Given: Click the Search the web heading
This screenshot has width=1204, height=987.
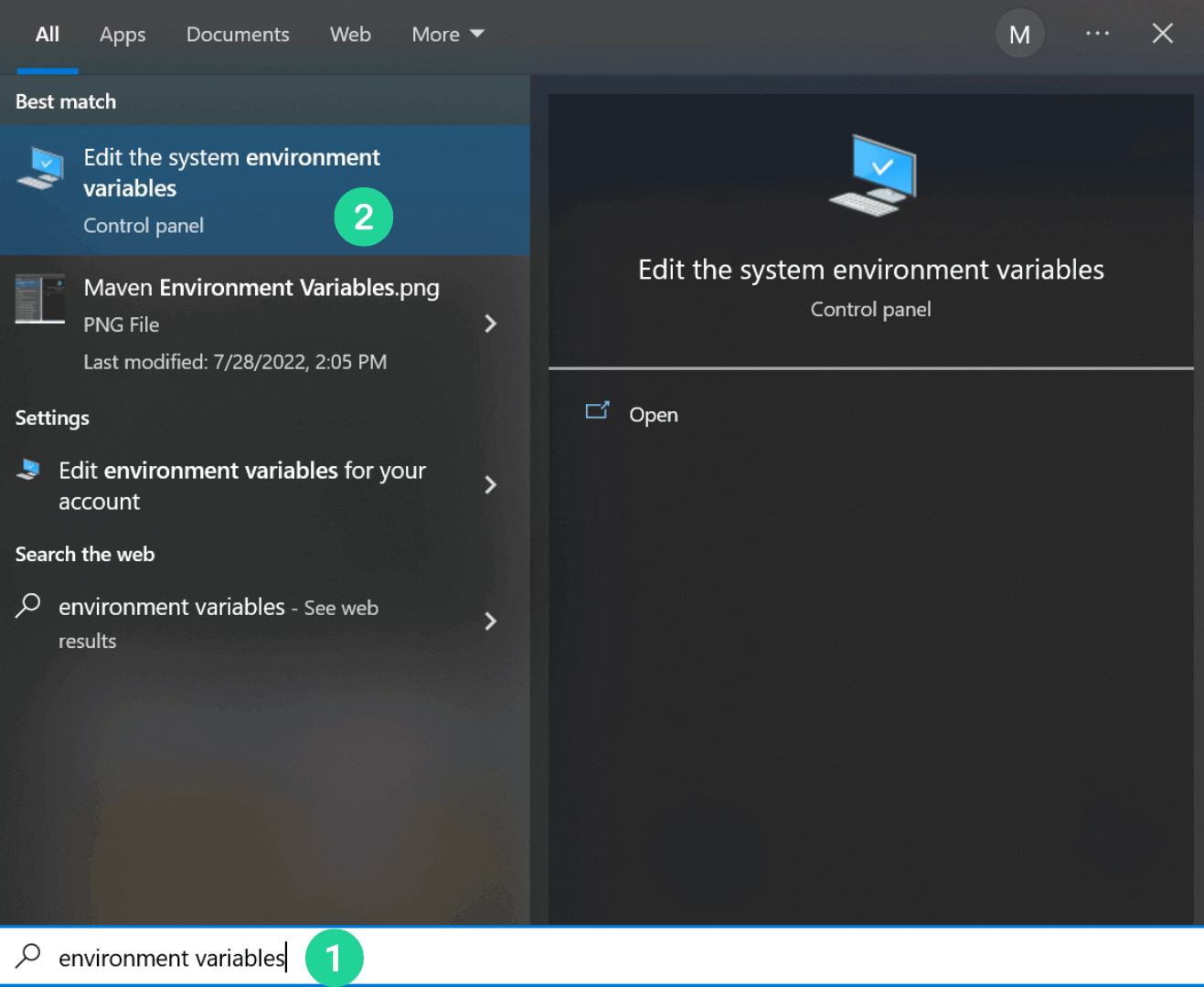Looking at the screenshot, I should 85,554.
